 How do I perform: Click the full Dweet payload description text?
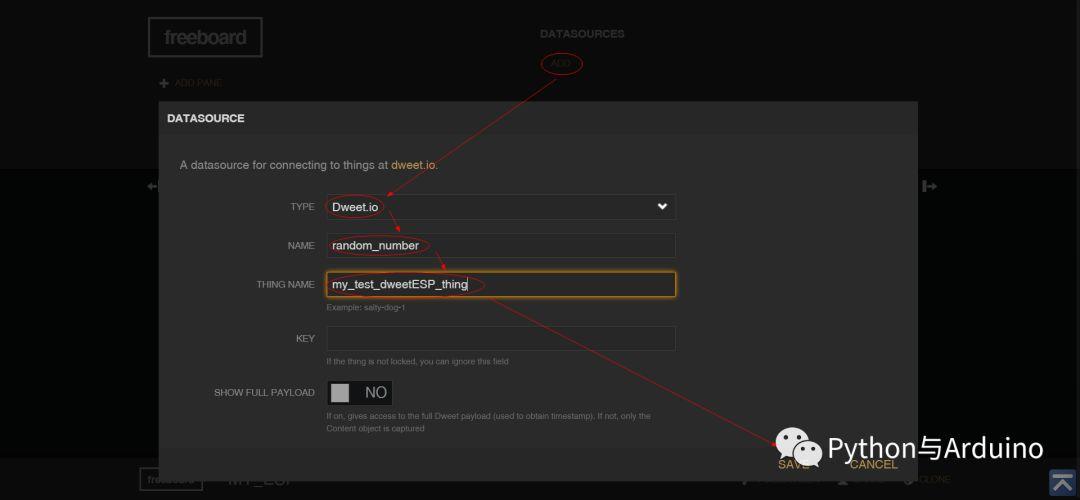coord(488,422)
